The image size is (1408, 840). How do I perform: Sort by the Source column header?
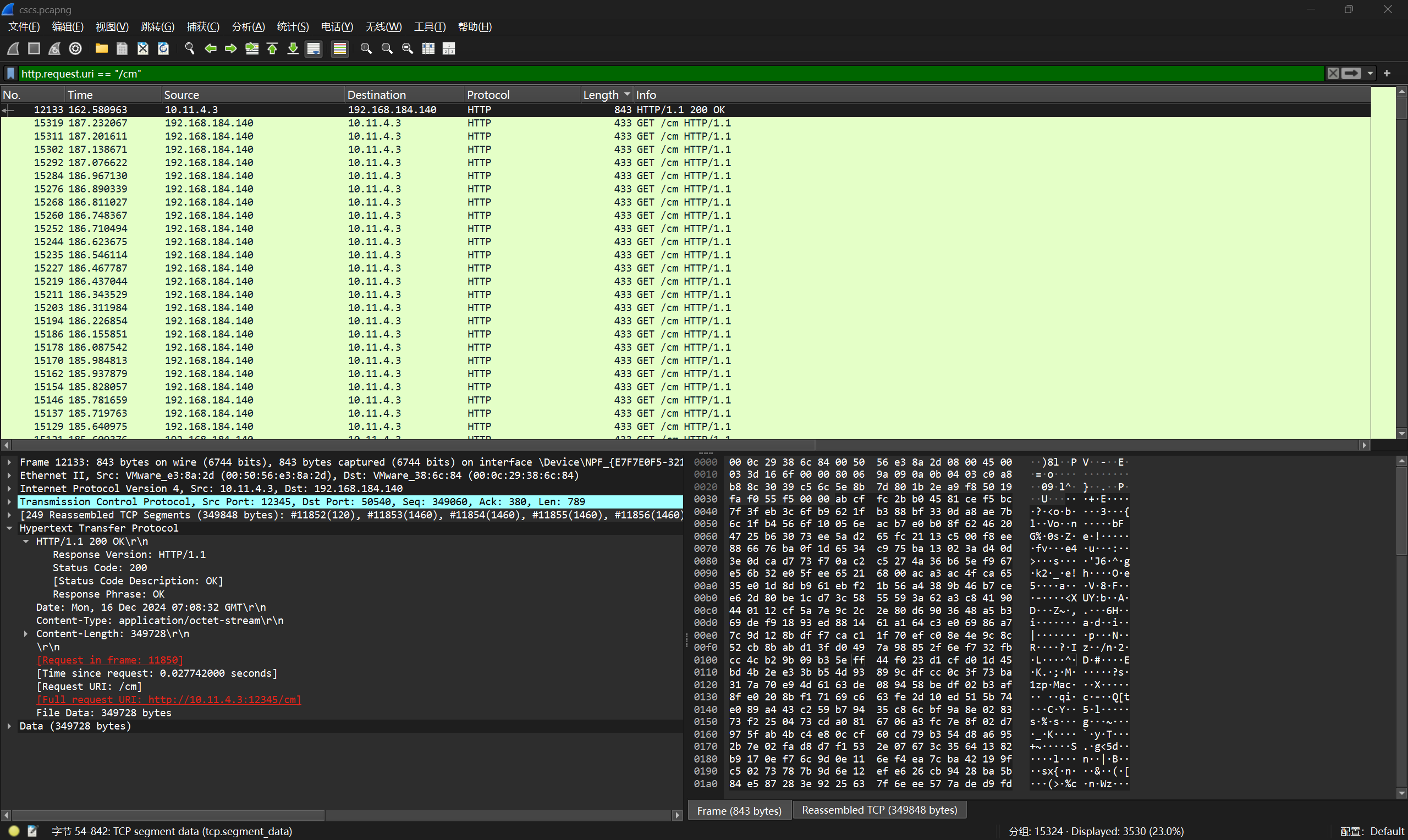click(252, 95)
